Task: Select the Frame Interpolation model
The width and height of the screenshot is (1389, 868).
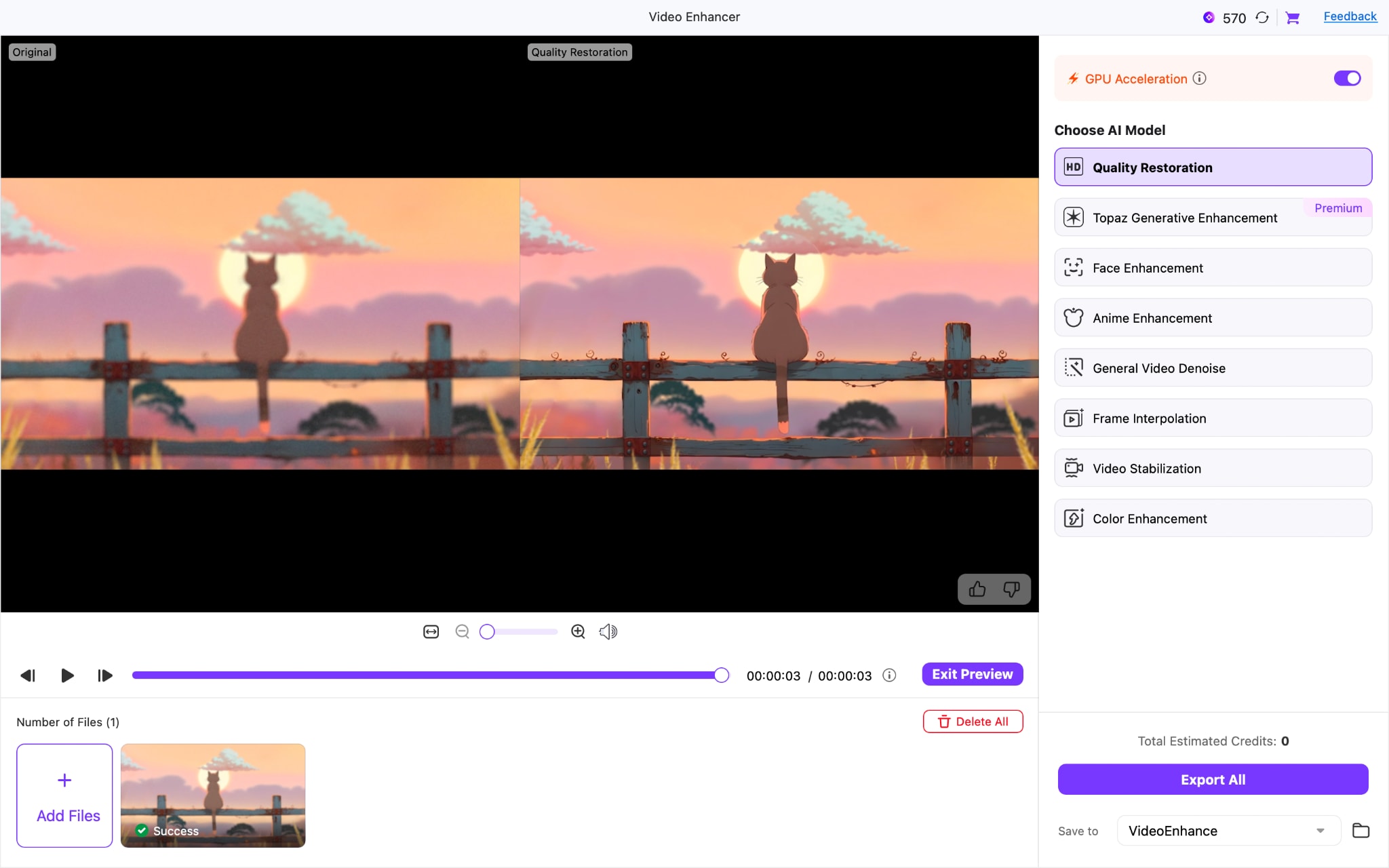Action: [1212, 418]
